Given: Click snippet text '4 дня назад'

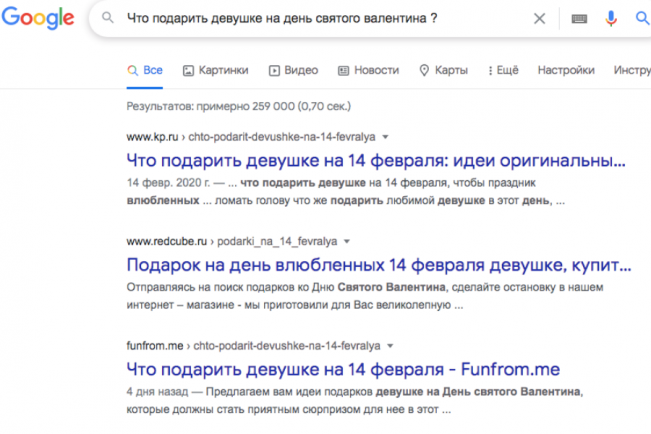Looking at the screenshot, I should [x=157, y=392].
